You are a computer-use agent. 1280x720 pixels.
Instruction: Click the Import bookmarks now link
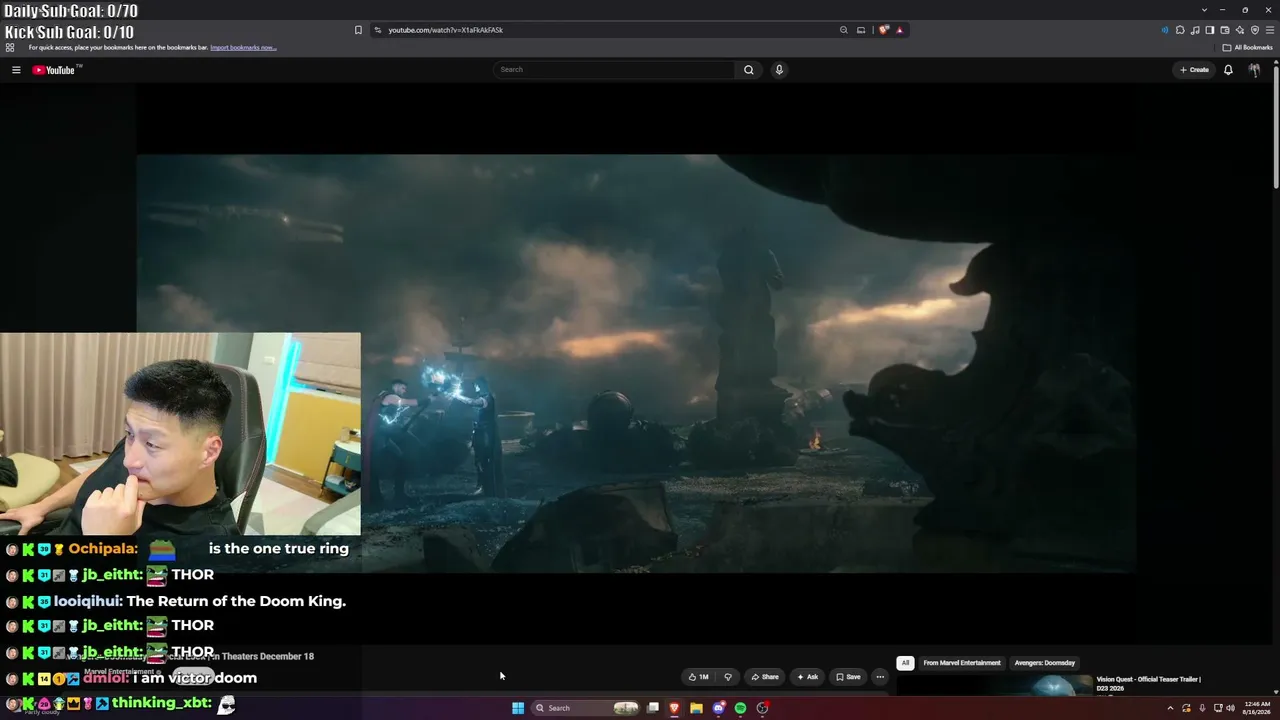243,47
